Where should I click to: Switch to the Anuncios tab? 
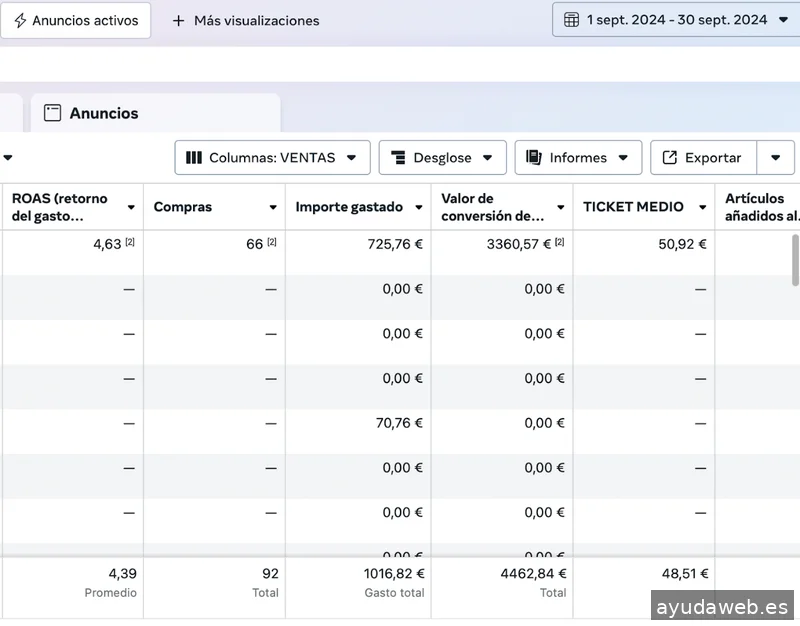pos(103,113)
